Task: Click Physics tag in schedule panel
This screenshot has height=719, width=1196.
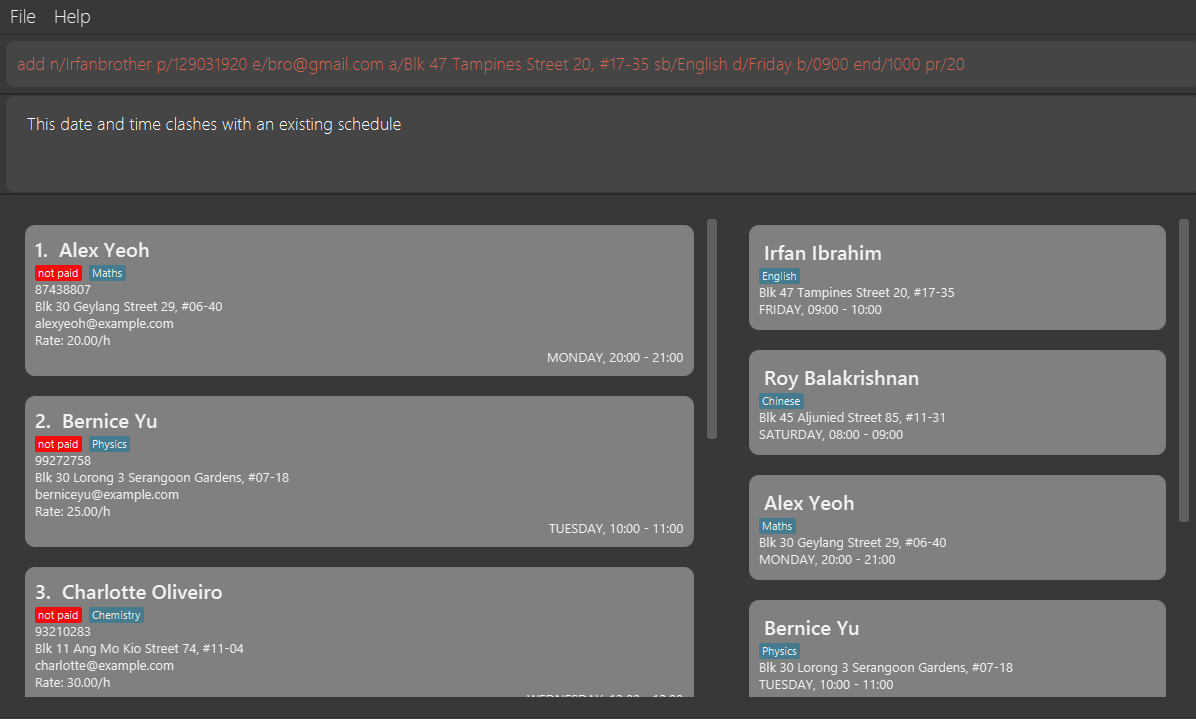Action: tap(780, 651)
